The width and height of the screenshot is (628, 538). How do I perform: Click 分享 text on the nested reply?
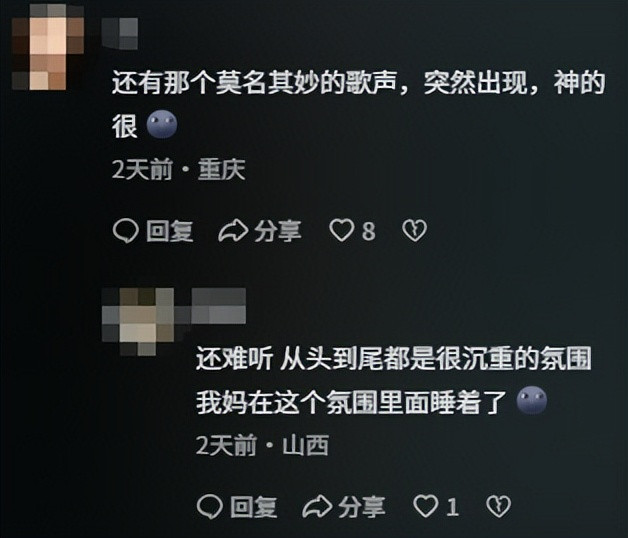[362, 507]
